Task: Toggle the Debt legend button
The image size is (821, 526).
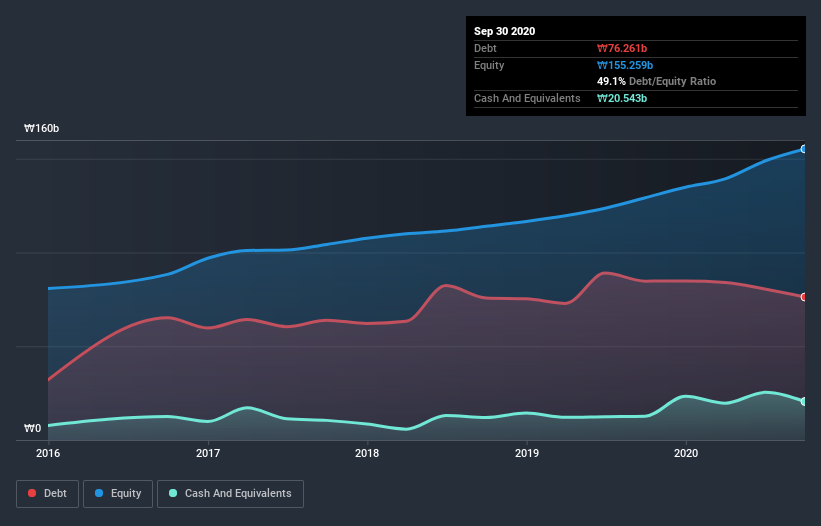Action: tap(47, 494)
